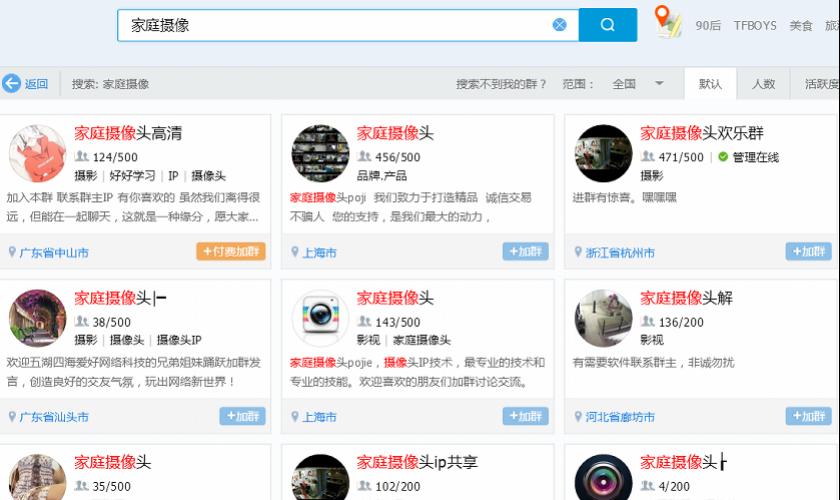Clear the search box with the X icon
The image size is (840, 500).
tap(559, 25)
